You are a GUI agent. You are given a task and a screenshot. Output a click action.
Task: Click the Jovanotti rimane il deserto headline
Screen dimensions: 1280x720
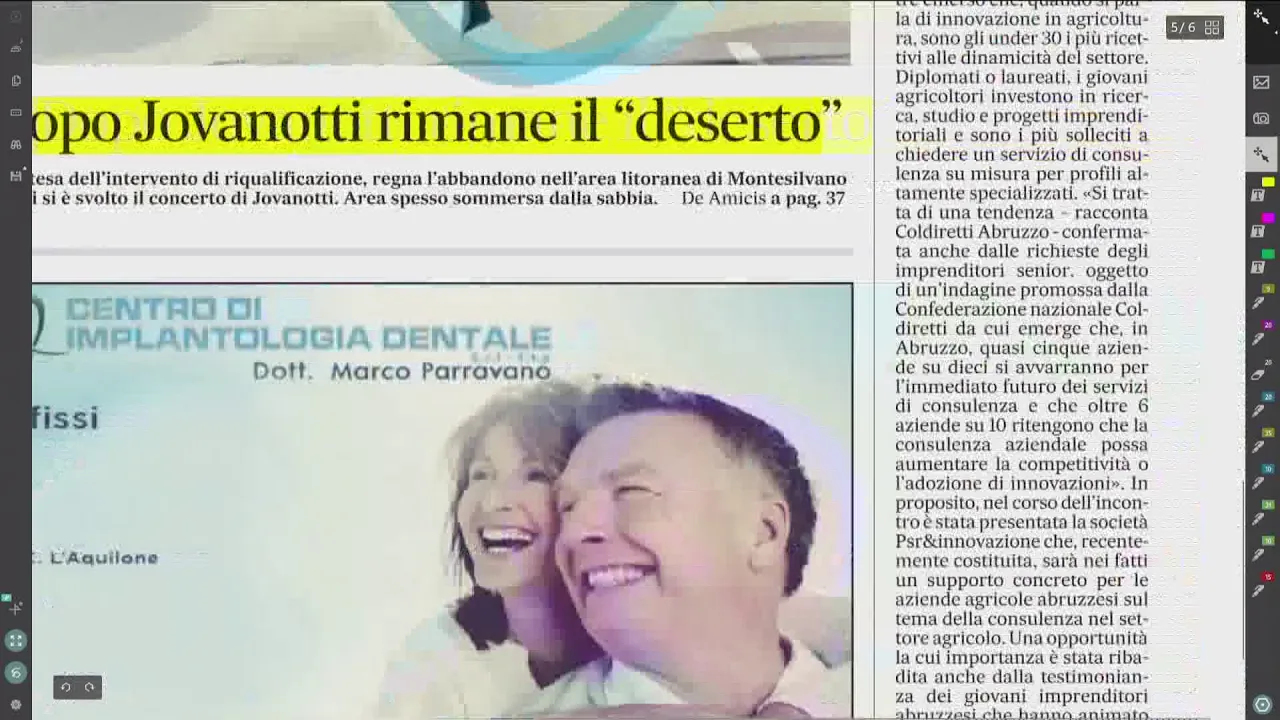437,123
